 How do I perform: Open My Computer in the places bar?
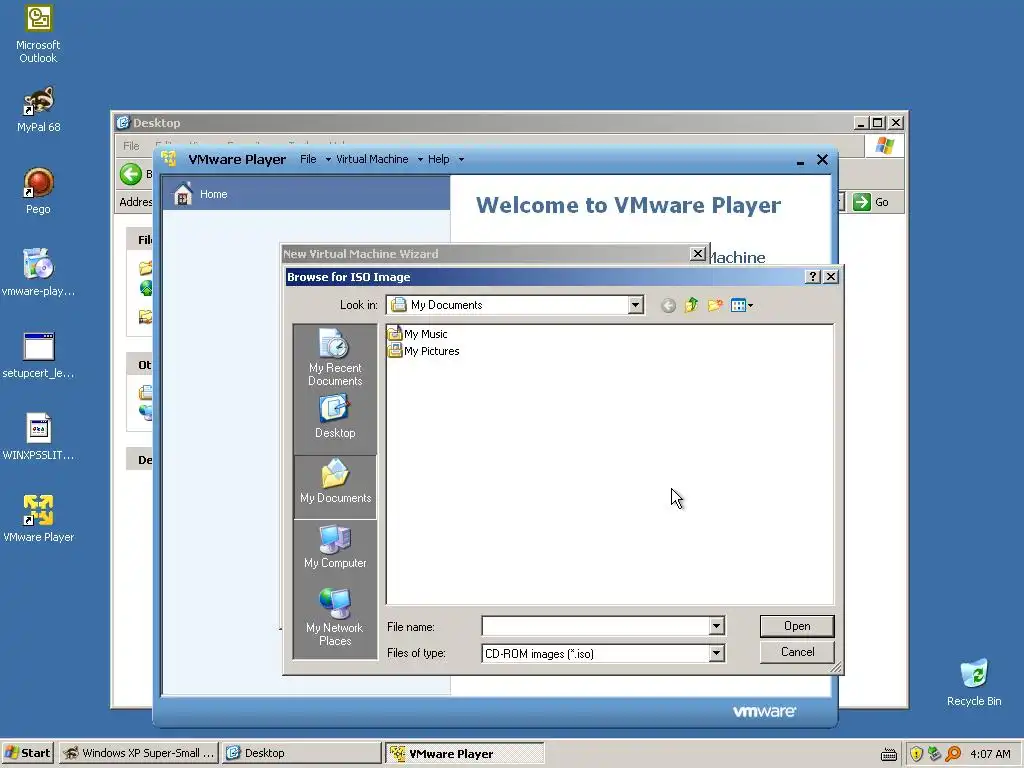pos(335,547)
